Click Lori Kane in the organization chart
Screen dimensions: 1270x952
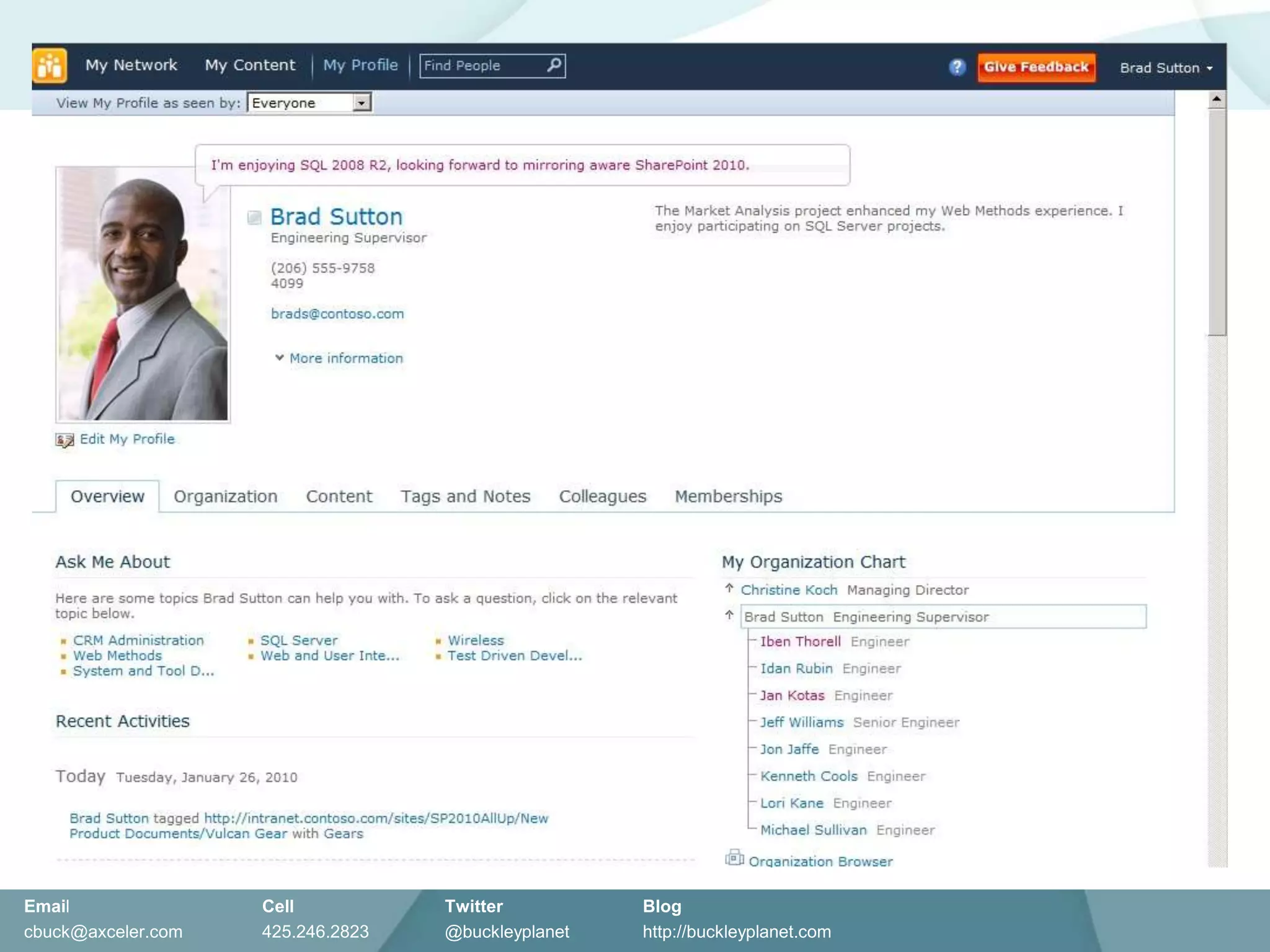tap(792, 803)
